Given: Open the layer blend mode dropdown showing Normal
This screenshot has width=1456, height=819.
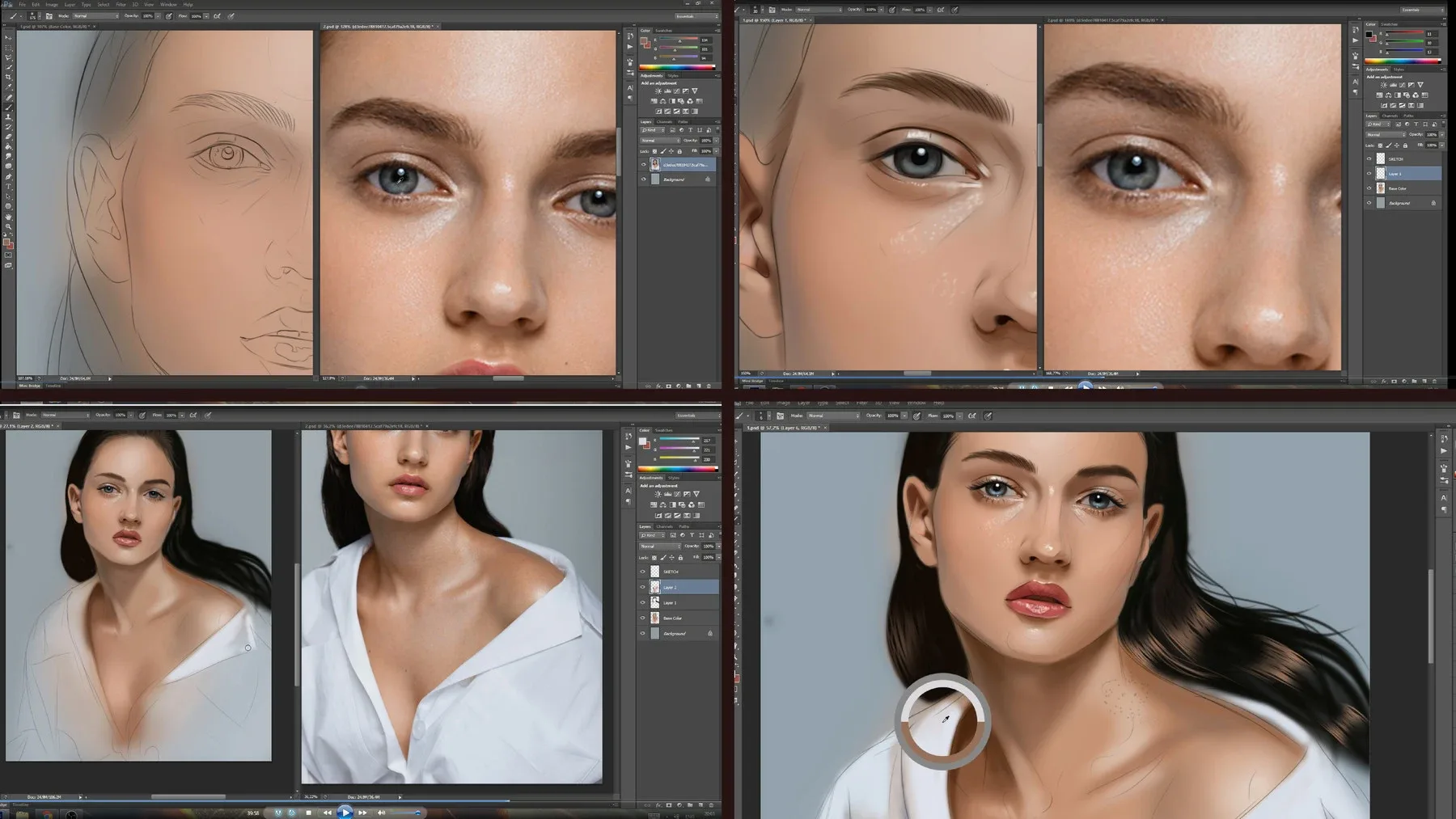Looking at the screenshot, I should (x=660, y=547).
